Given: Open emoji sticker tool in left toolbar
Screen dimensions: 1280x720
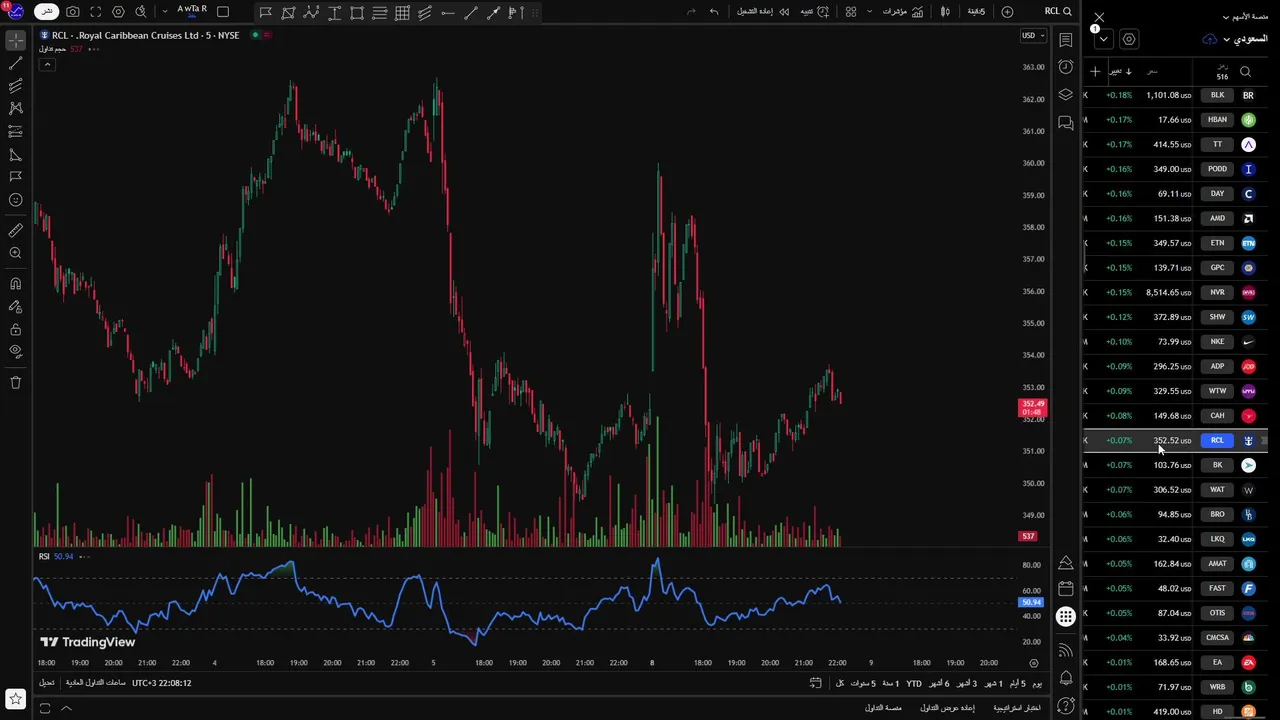Looking at the screenshot, I should coord(15,200).
